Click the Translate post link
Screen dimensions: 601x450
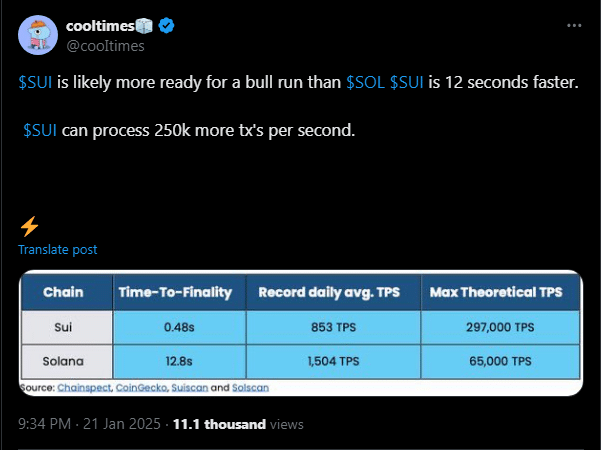coord(58,250)
